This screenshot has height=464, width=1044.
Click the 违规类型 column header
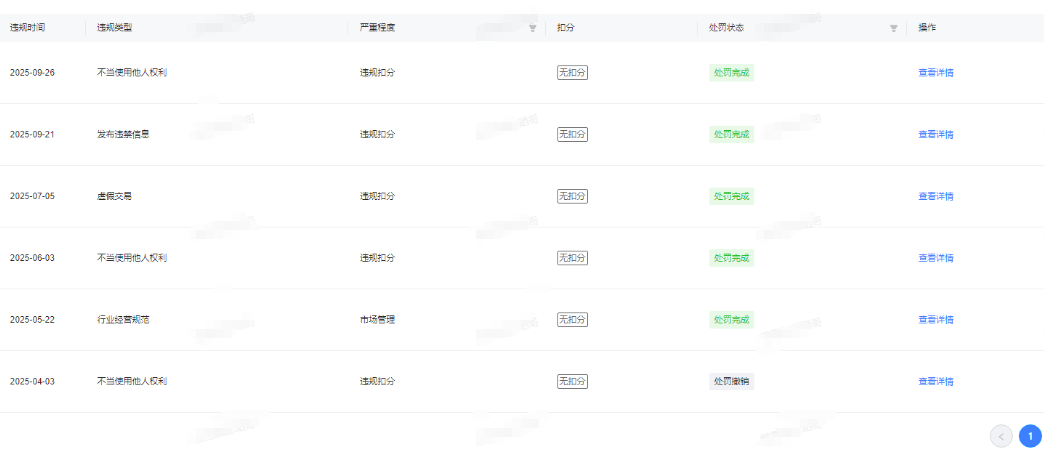(114, 27)
